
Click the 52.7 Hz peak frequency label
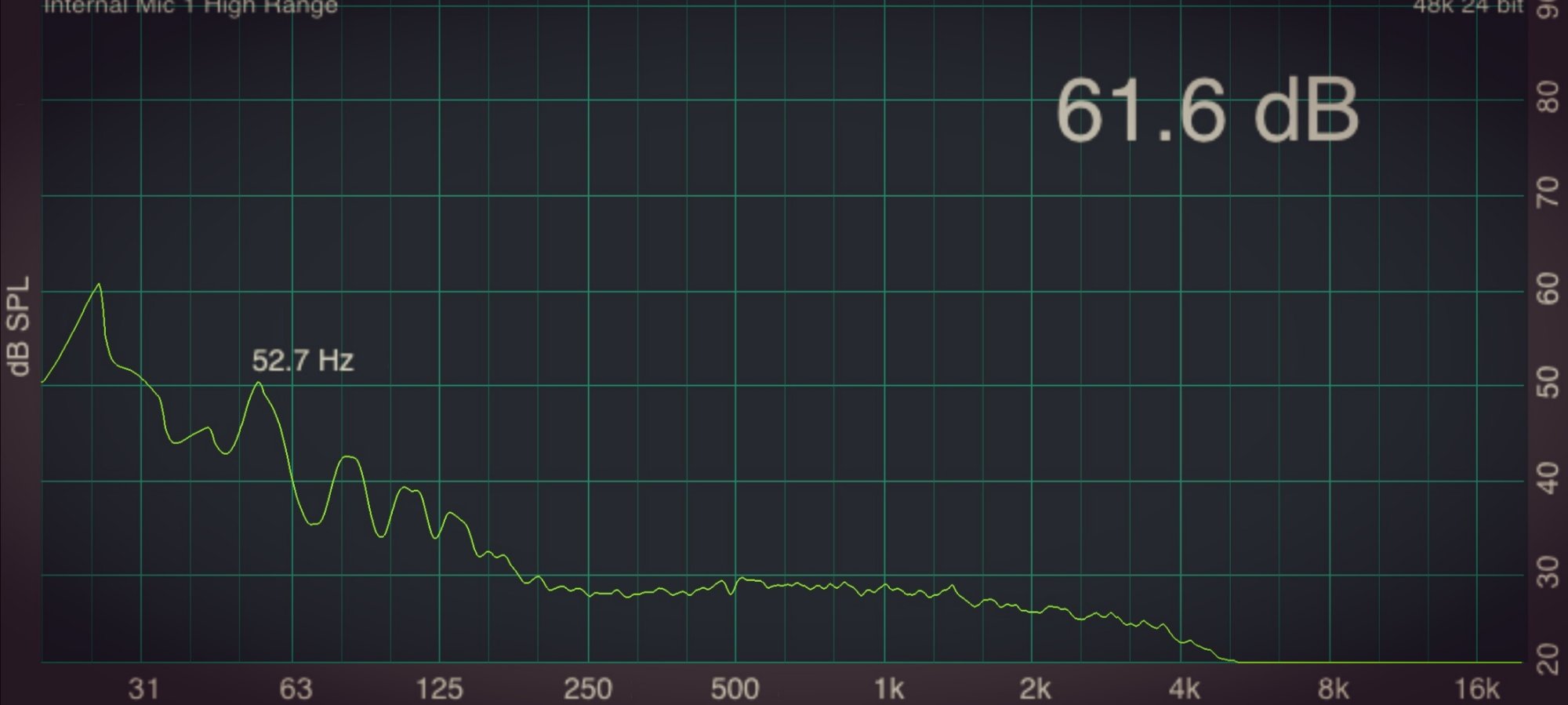[303, 361]
